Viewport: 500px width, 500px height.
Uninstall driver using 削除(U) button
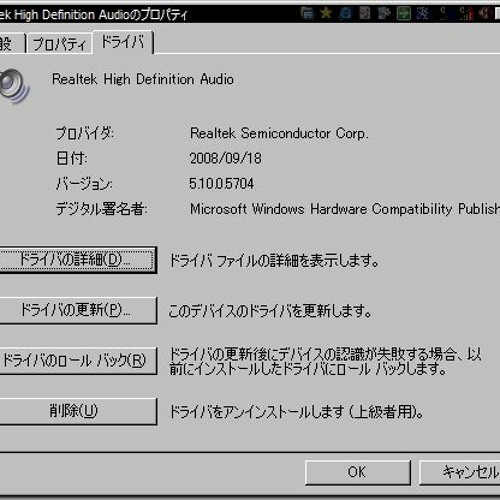(77, 411)
